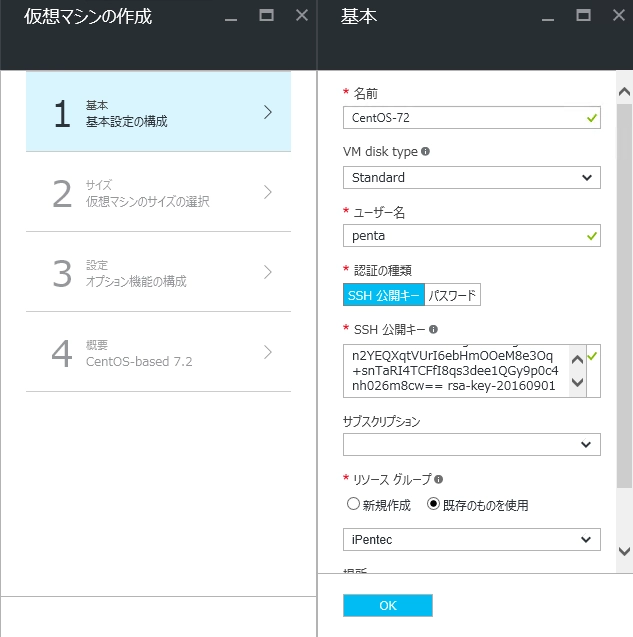Click 基本 blade scroll-down arrow

[624, 551]
